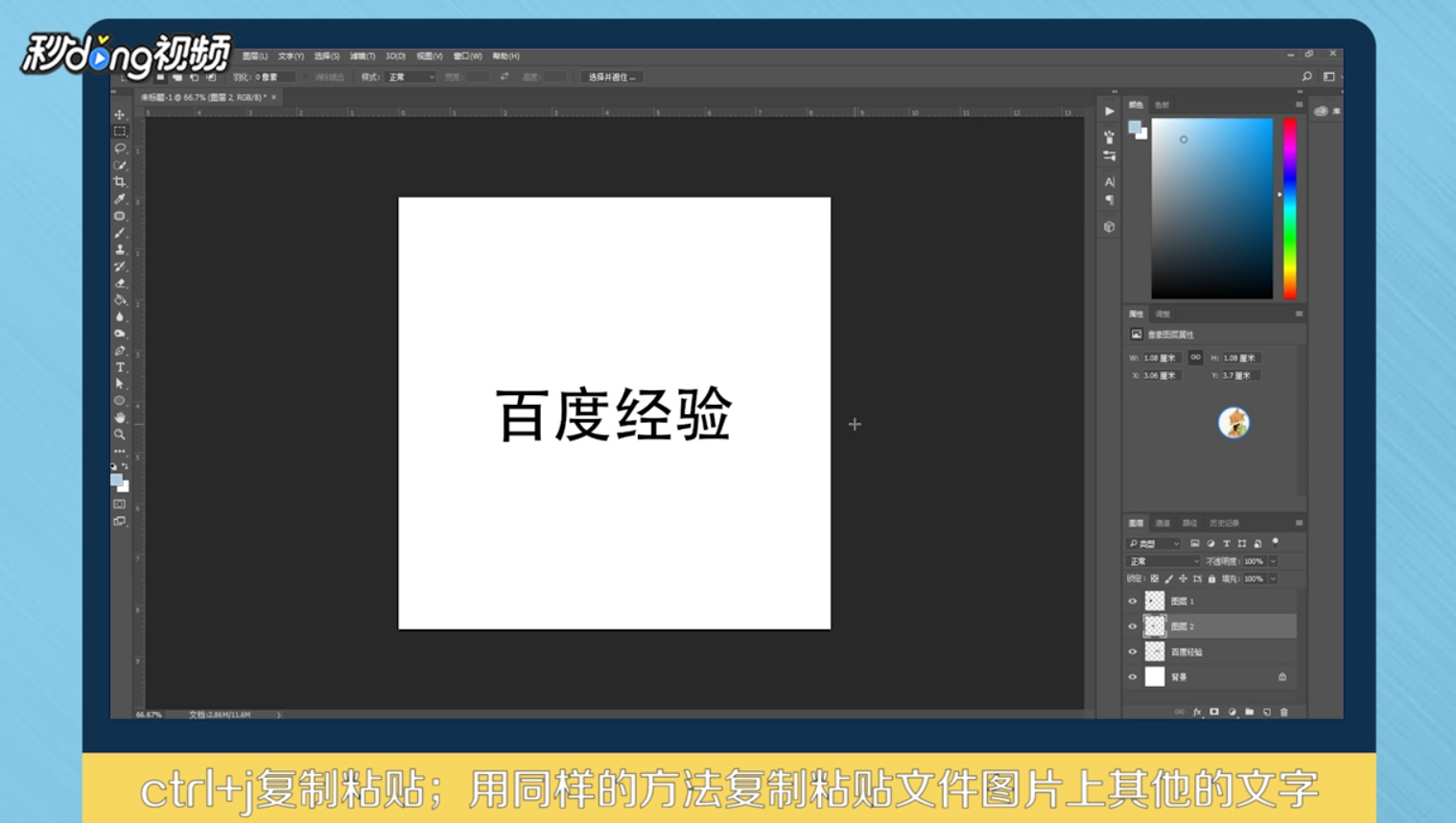Open the Properties panel flyout menu
Viewport: 1456px width, 823px height.
(1300, 314)
